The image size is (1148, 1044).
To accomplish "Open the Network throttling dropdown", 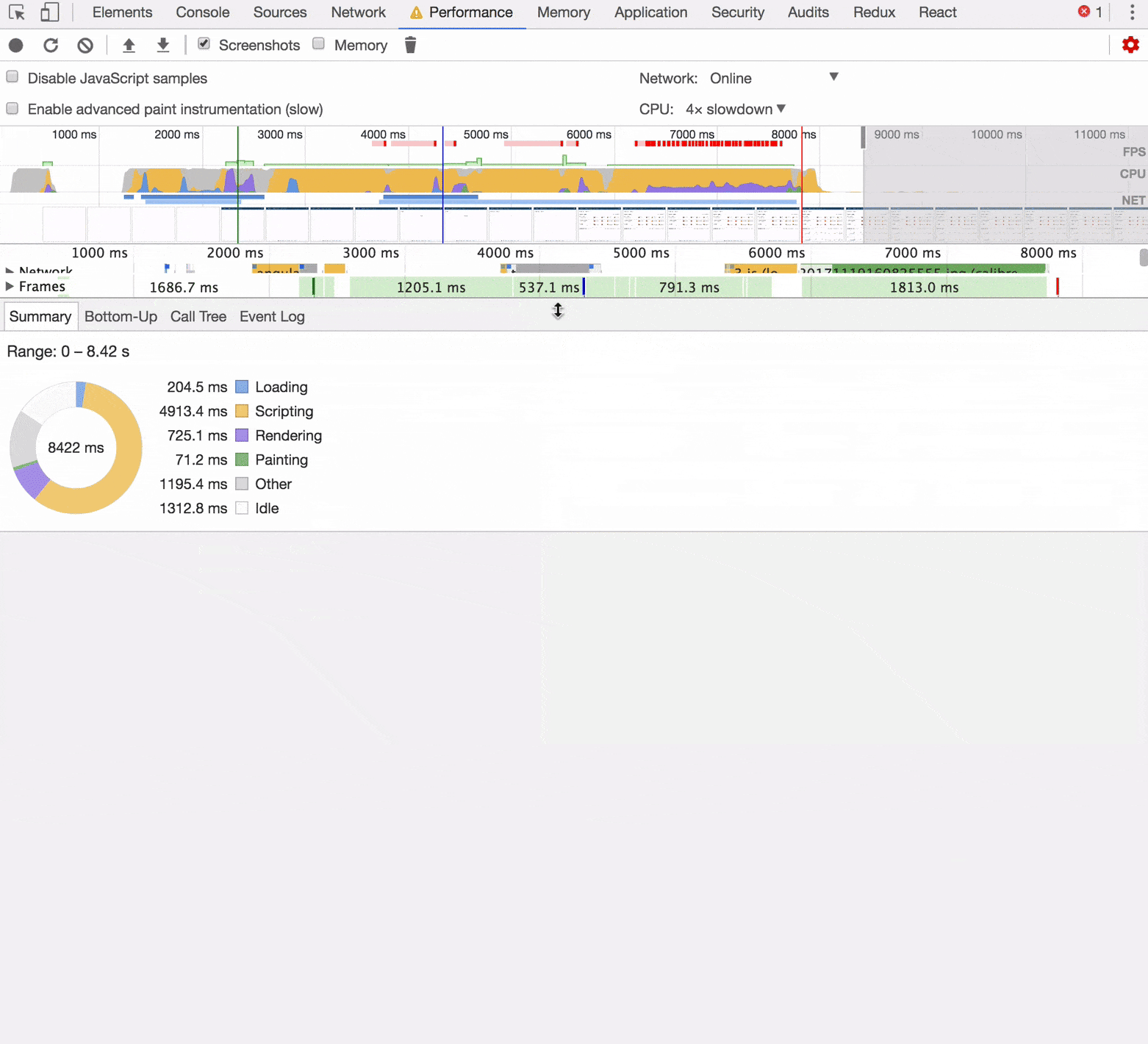I will 772,78.
